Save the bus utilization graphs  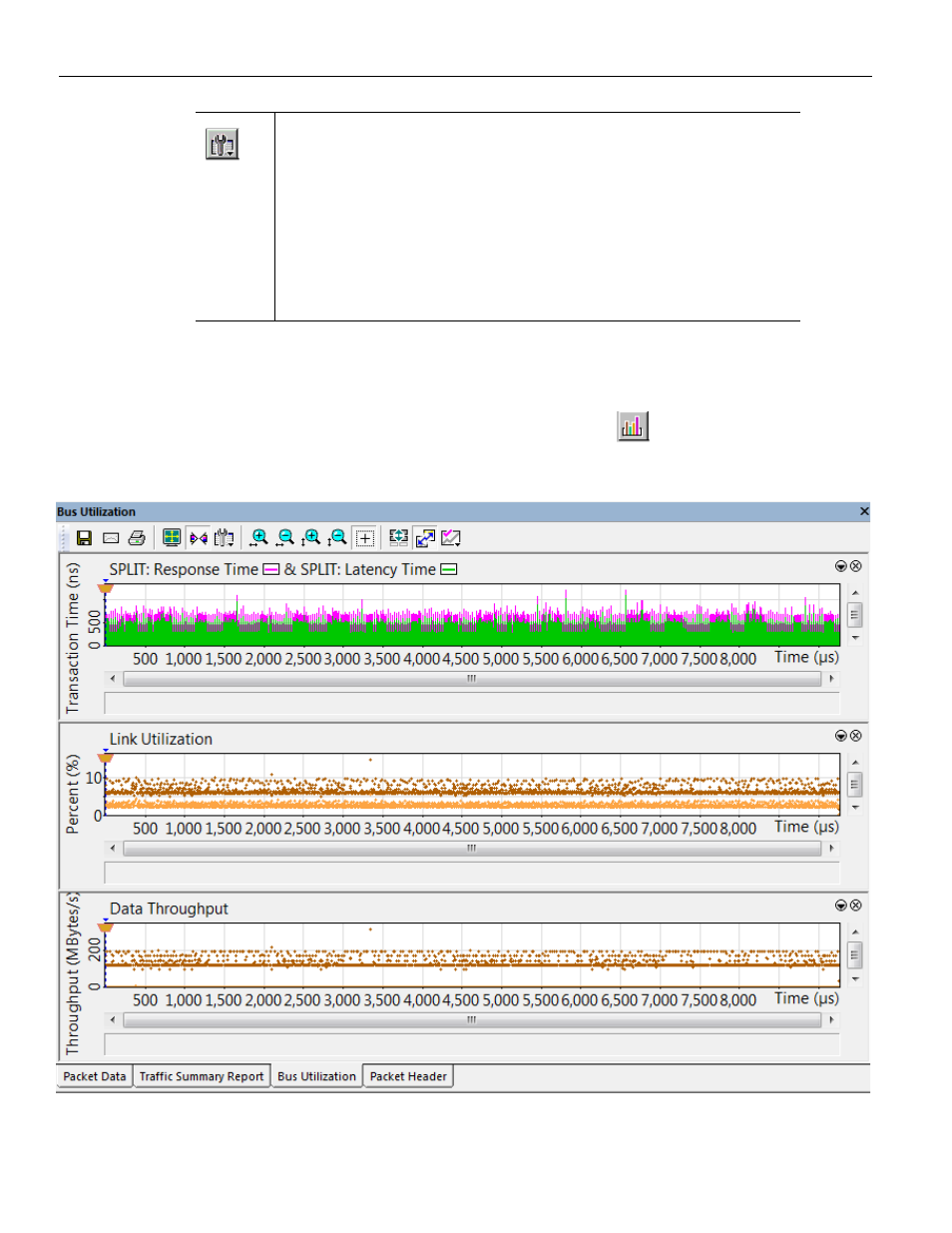click(85, 538)
